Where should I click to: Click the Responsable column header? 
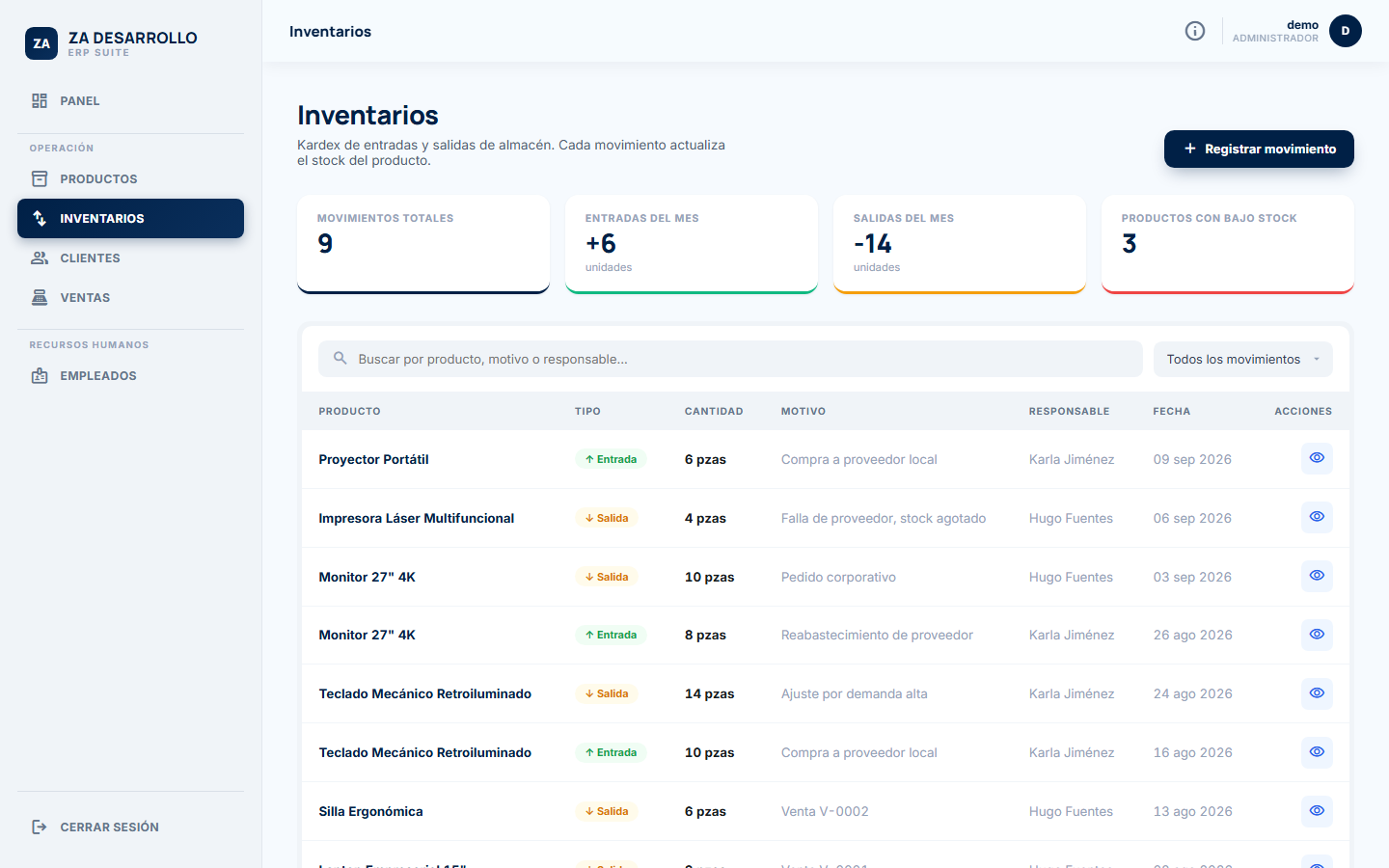click(1069, 411)
